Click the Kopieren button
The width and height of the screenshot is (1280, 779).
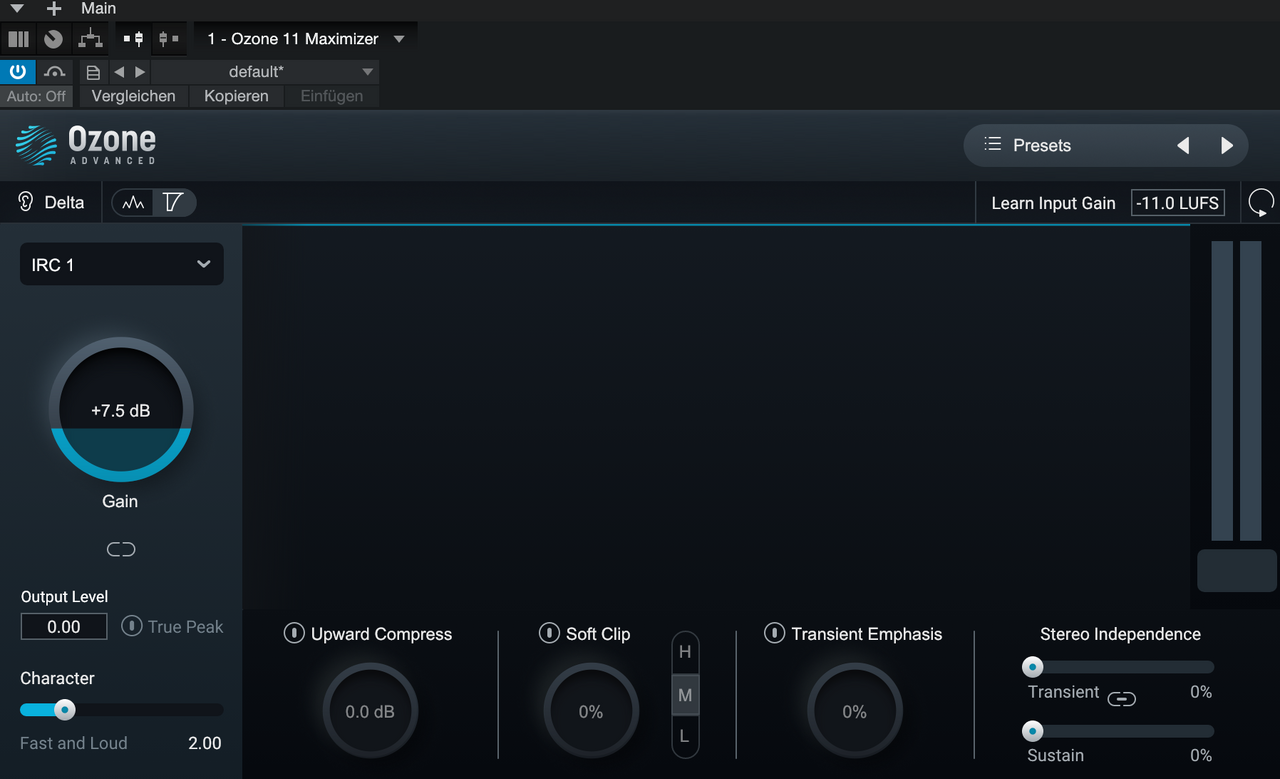tap(236, 96)
